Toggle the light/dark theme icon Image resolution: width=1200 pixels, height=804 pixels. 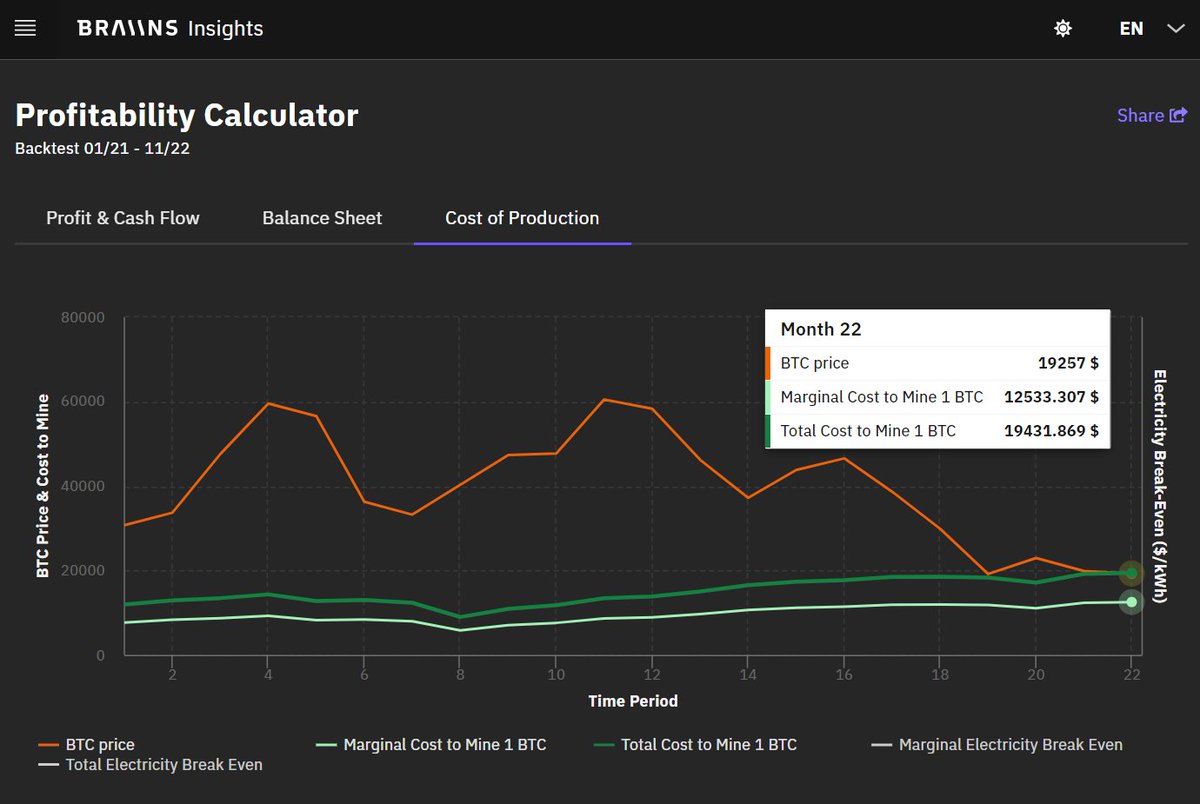click(x=1063, y=29)
